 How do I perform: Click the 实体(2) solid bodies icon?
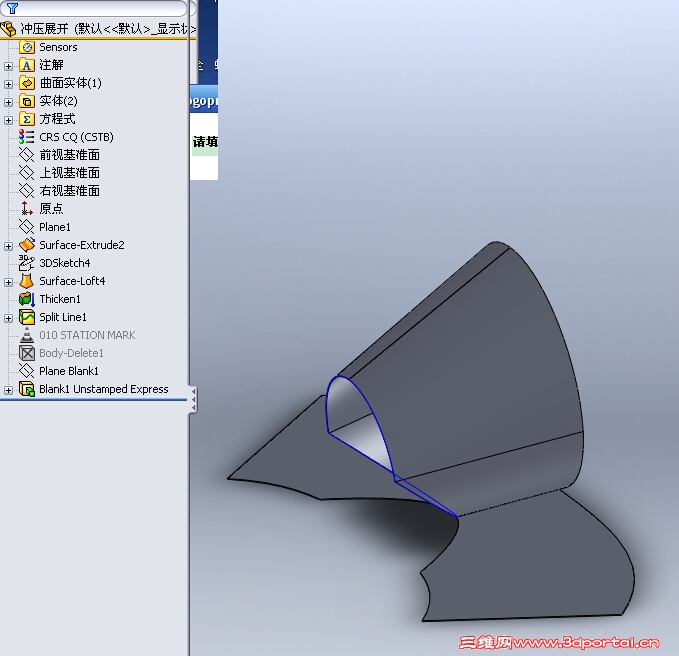coord(27,101)
